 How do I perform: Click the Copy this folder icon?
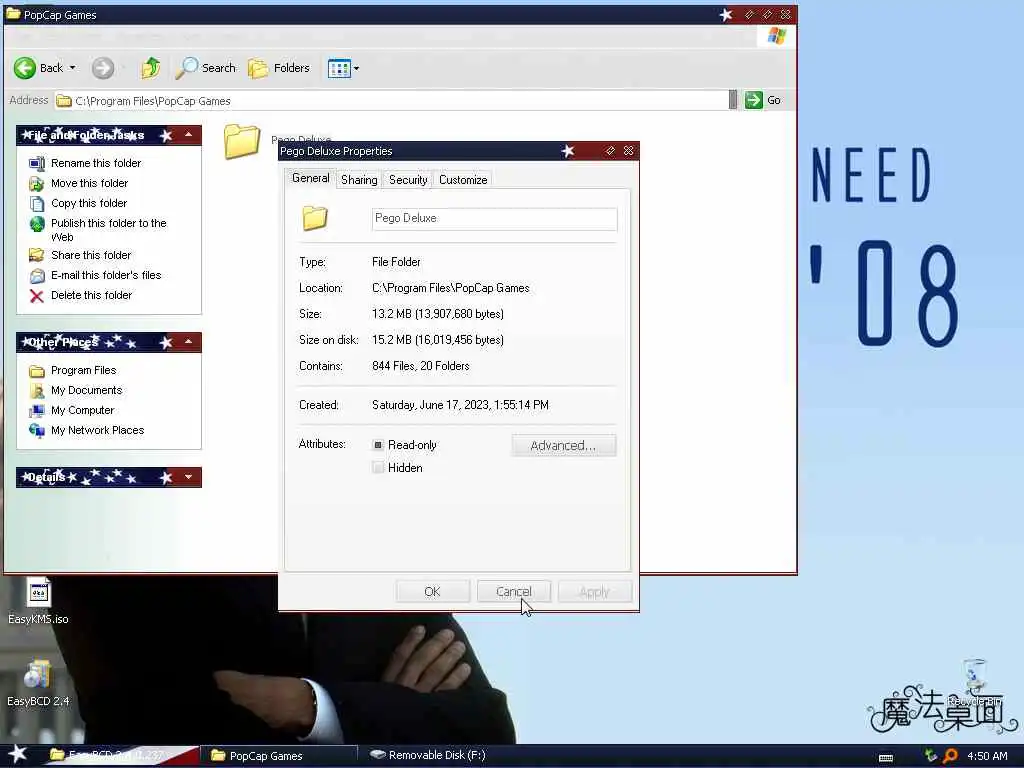point(37,203)
